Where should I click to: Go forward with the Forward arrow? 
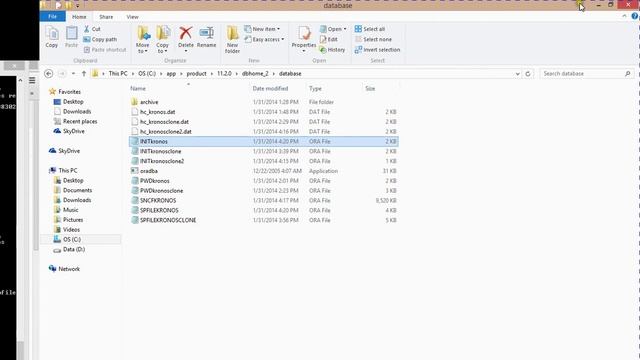pos(62,74)
